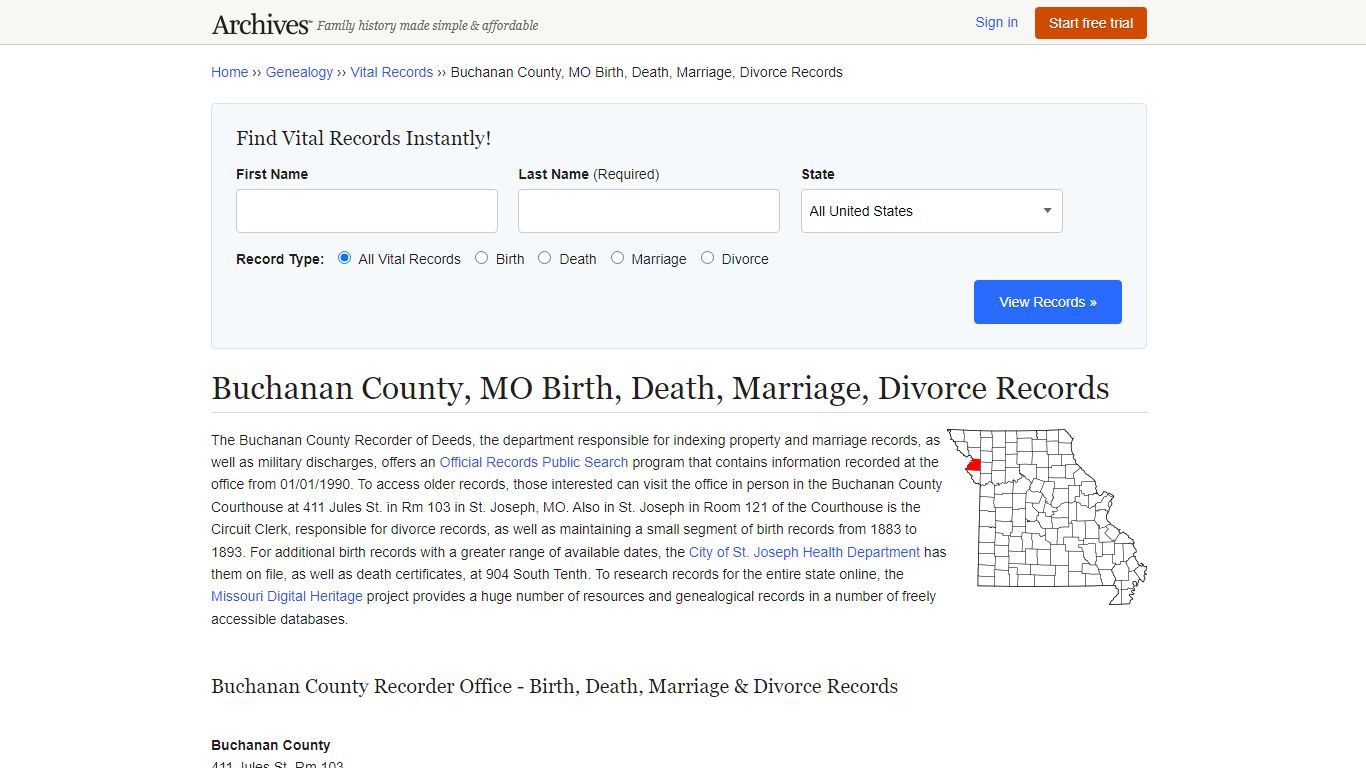Select Birth record type

pyautogui.click(x=482, y=258)
